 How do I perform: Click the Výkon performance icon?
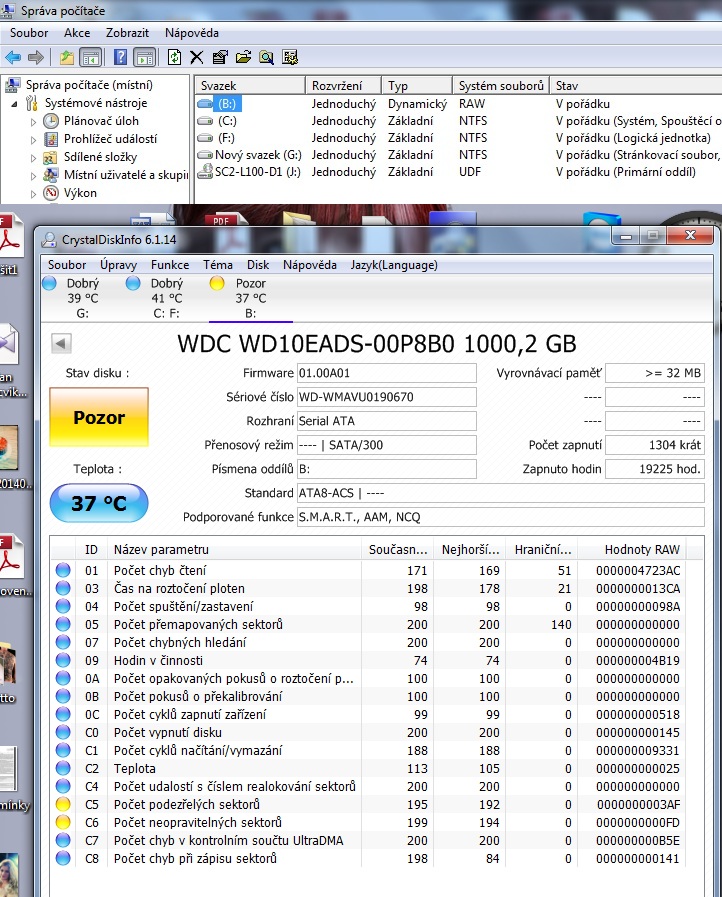(51, 193)
